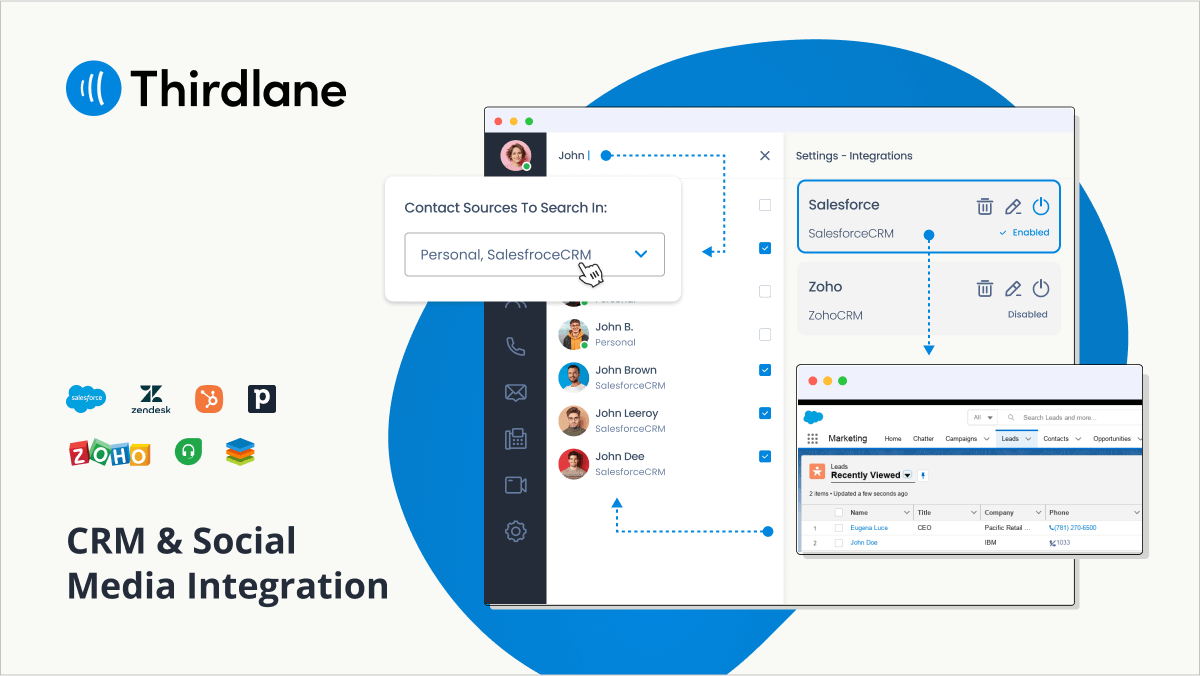Open the envelope messages icon in sidebar
This screenshot has height=676, width=1200.
515,393
